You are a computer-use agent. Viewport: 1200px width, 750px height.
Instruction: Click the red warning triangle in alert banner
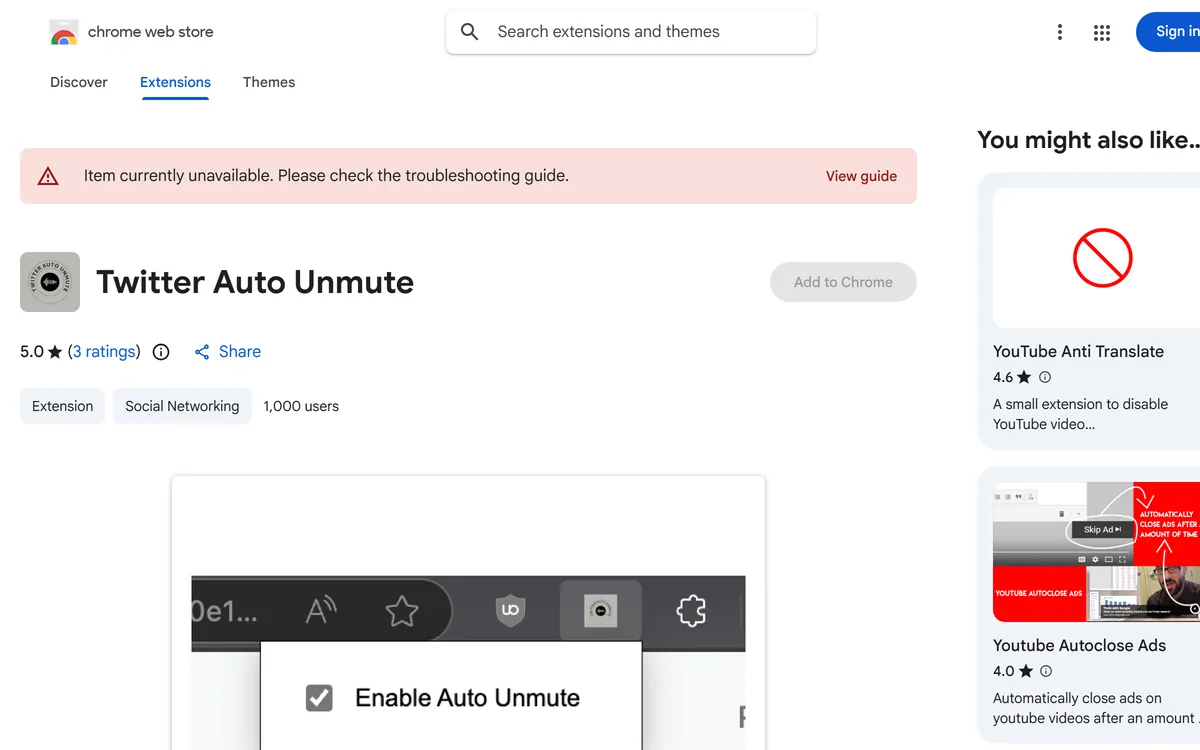48,176
